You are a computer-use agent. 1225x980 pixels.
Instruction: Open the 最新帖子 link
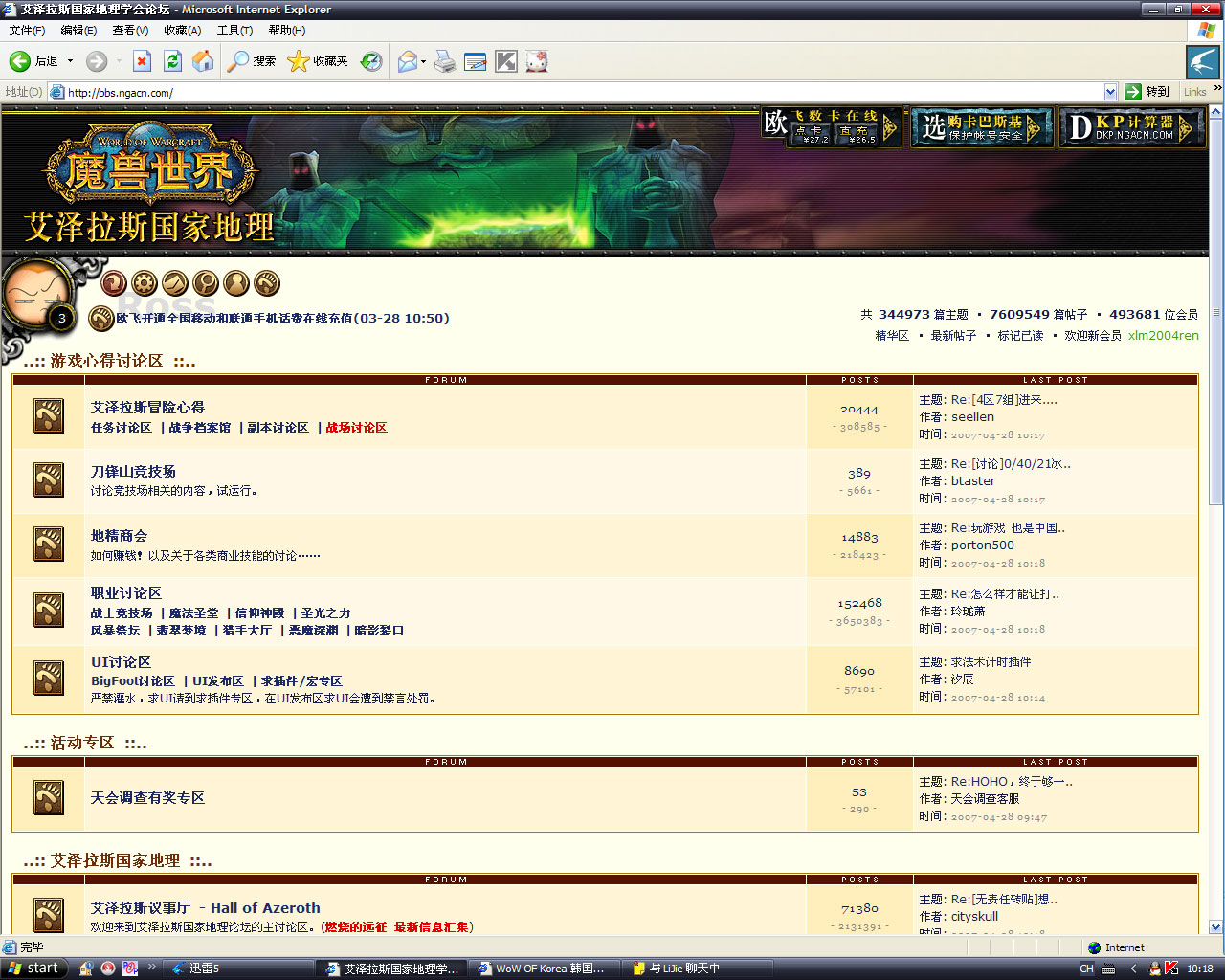(953, 336)
